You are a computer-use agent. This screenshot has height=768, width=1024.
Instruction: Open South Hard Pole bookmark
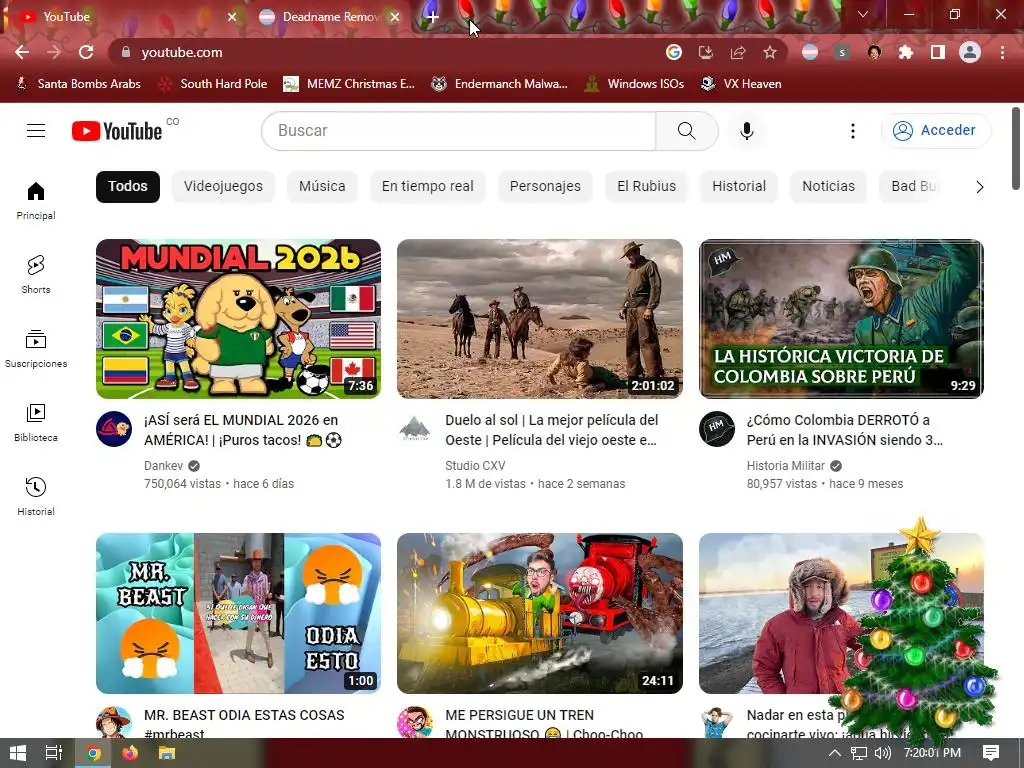[x=214, y=84]
